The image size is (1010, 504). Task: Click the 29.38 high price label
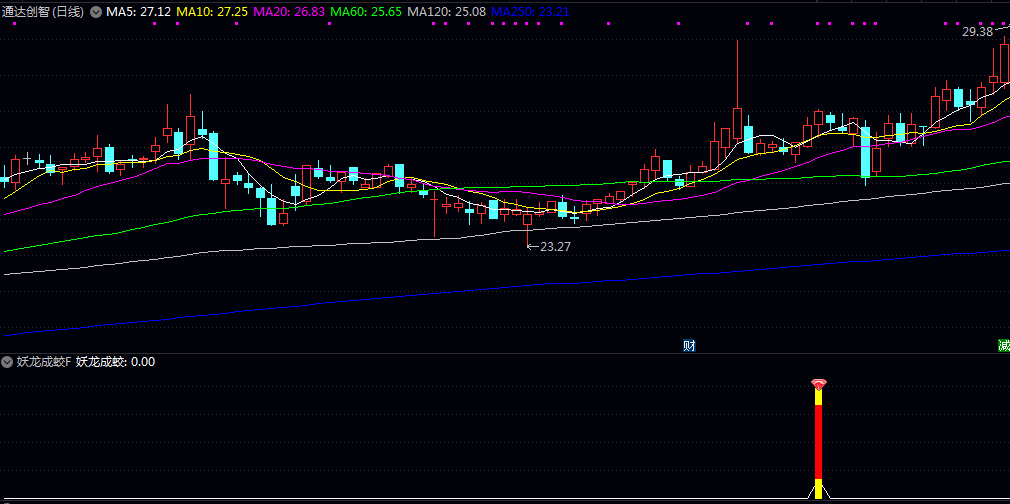coord(978,32)
